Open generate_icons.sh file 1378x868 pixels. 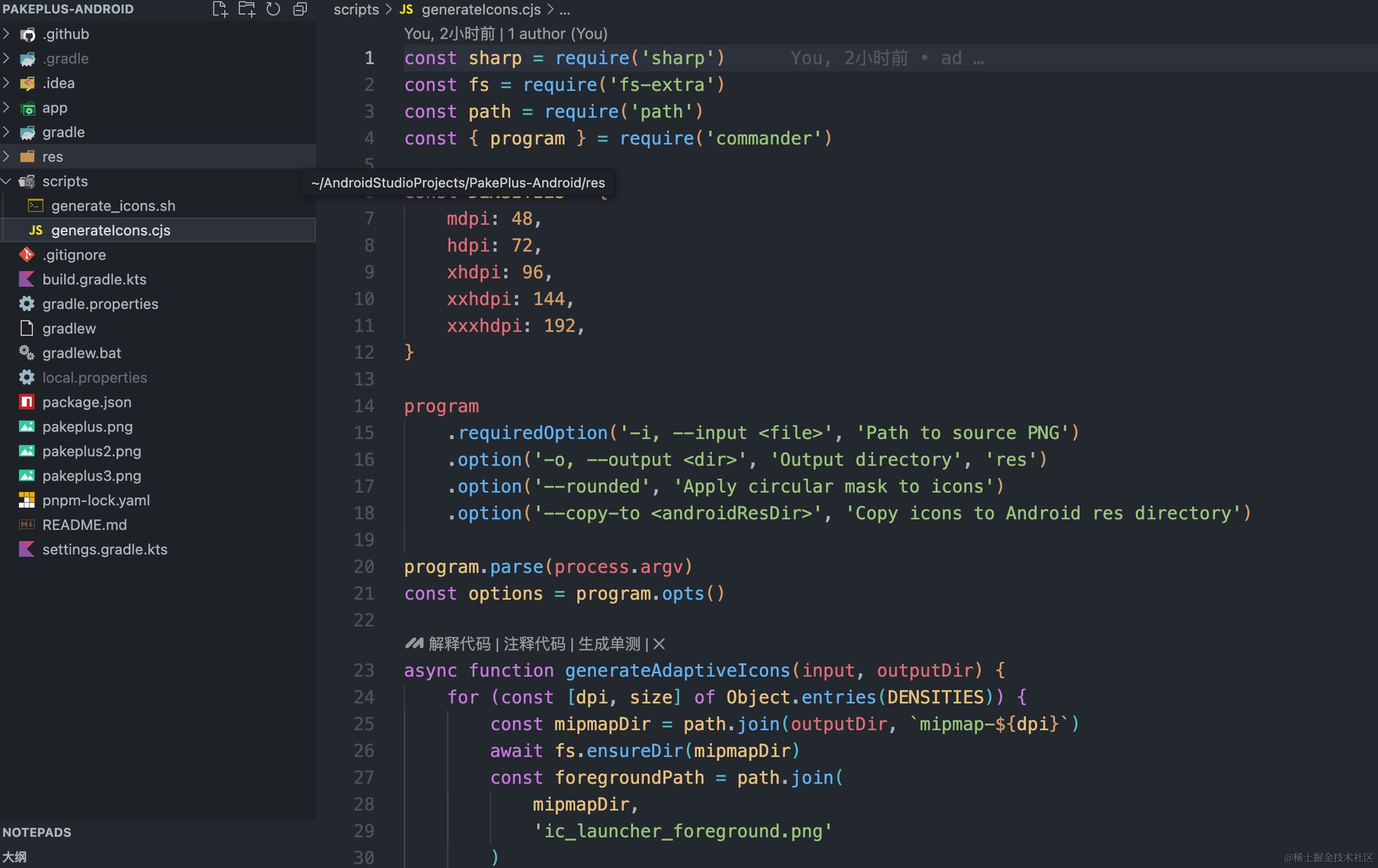coord(113,206)
